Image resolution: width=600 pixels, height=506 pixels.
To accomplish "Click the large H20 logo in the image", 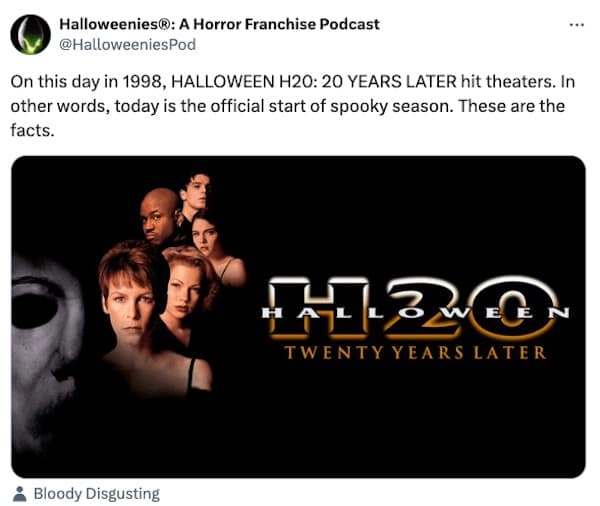I will point(413,308).
